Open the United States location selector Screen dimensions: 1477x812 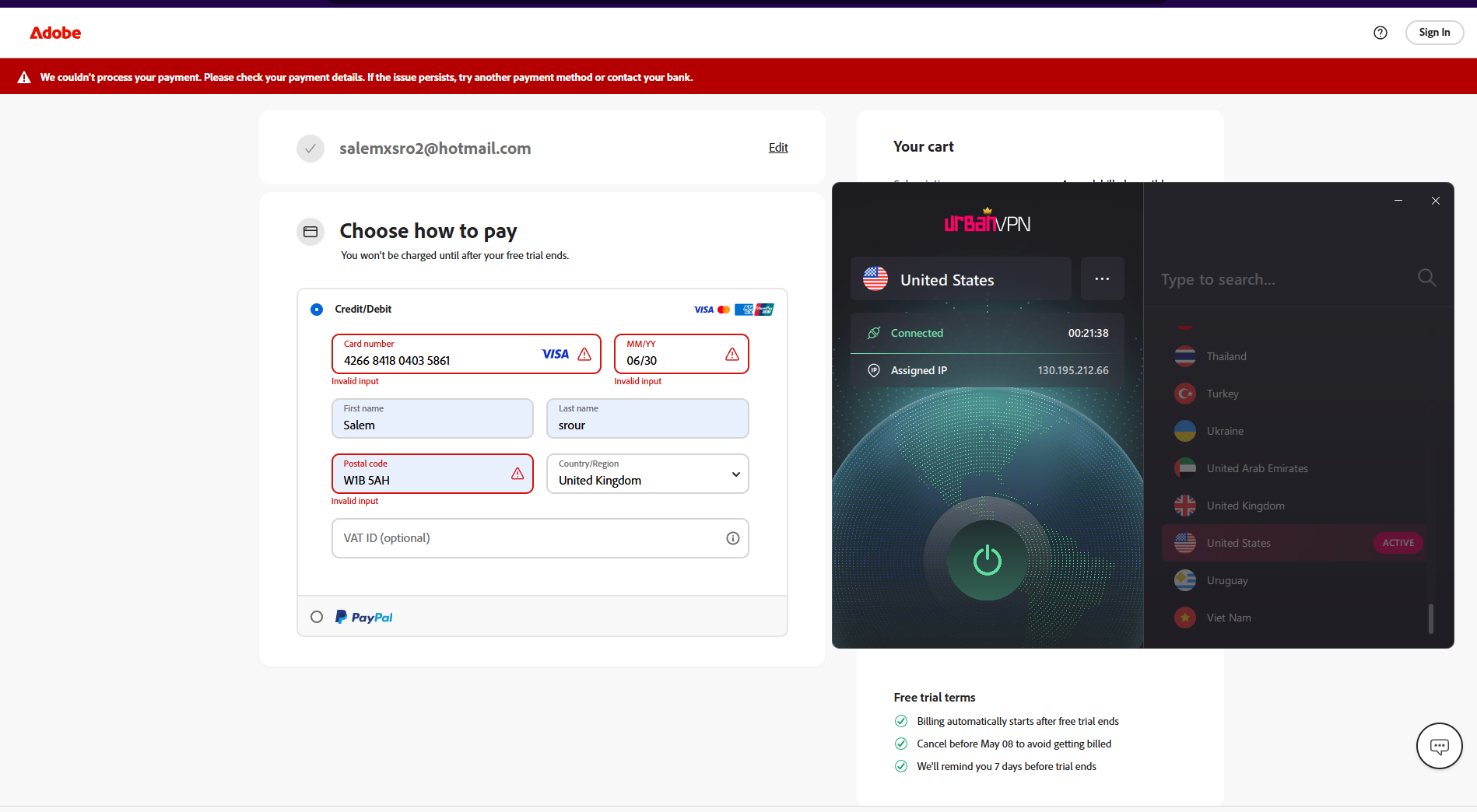pos(960,278)
